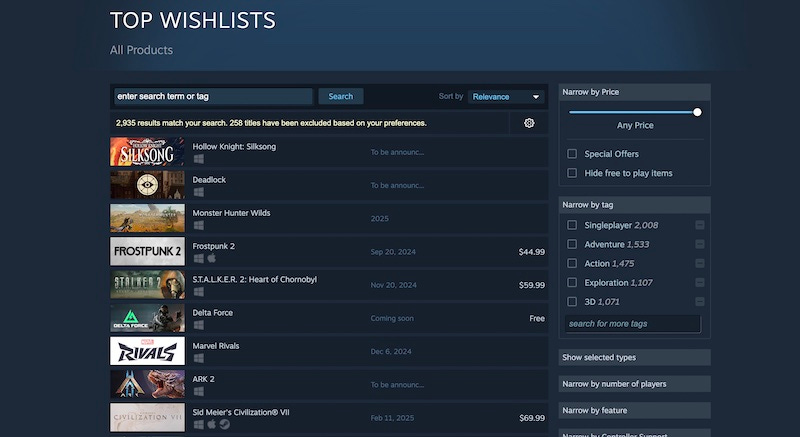Screen dimensions: 800x437
Task: Click the Marvel Rivals thumbnail
Action: pos(147,351)
